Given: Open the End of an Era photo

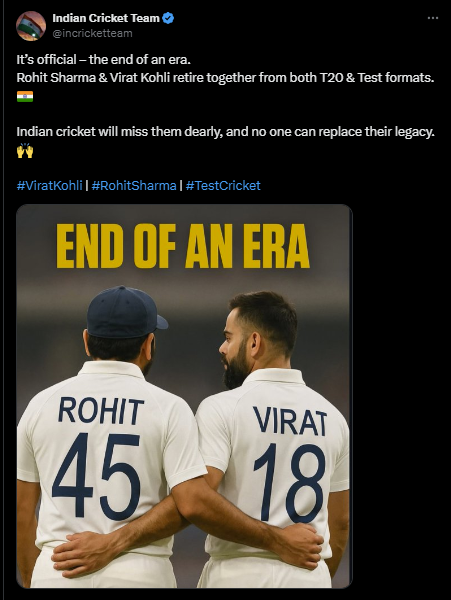Looking at the screenshot, I should [x=184, y=396].
